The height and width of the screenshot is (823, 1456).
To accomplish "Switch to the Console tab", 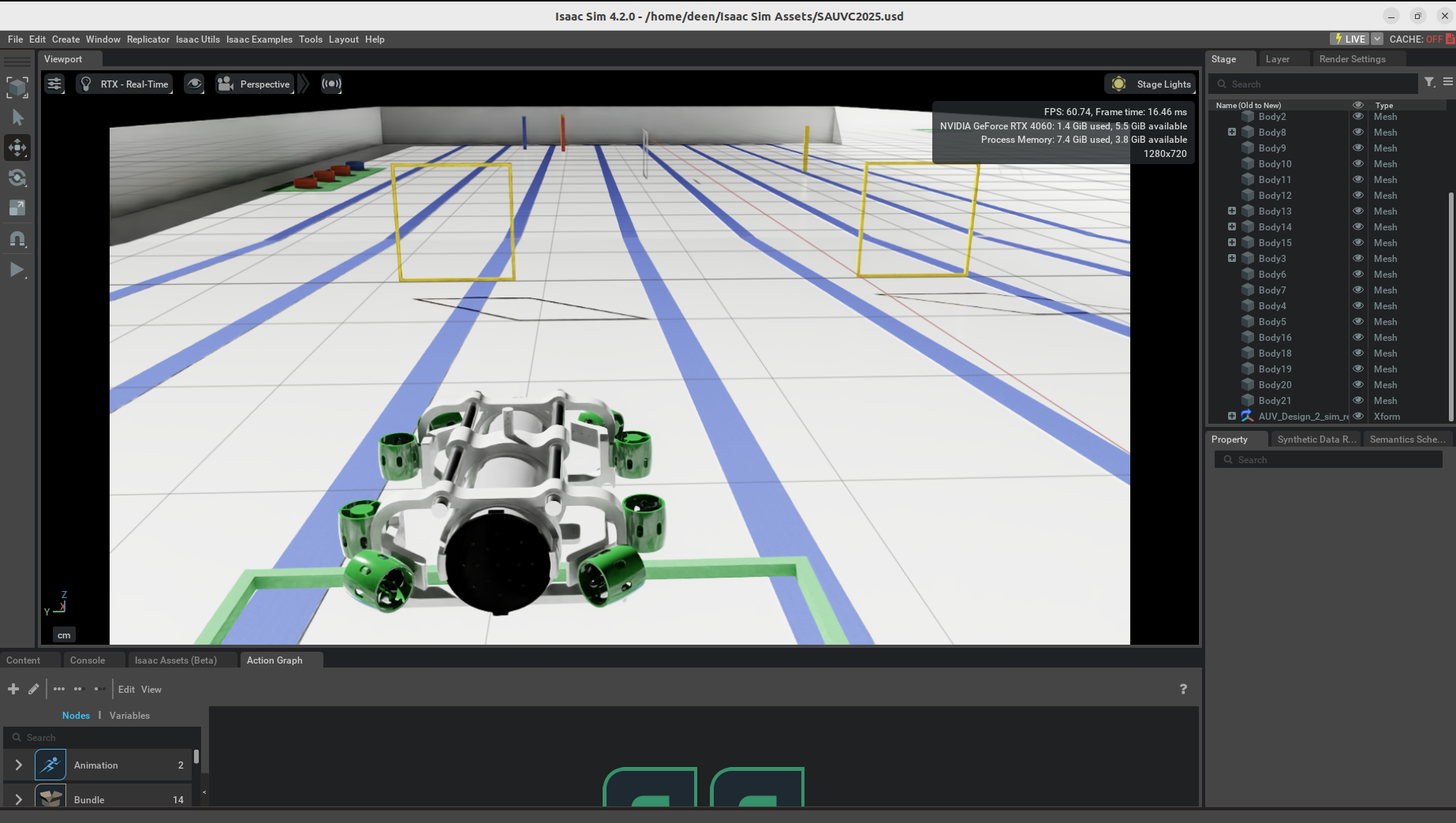I will [x=87, y=660].
